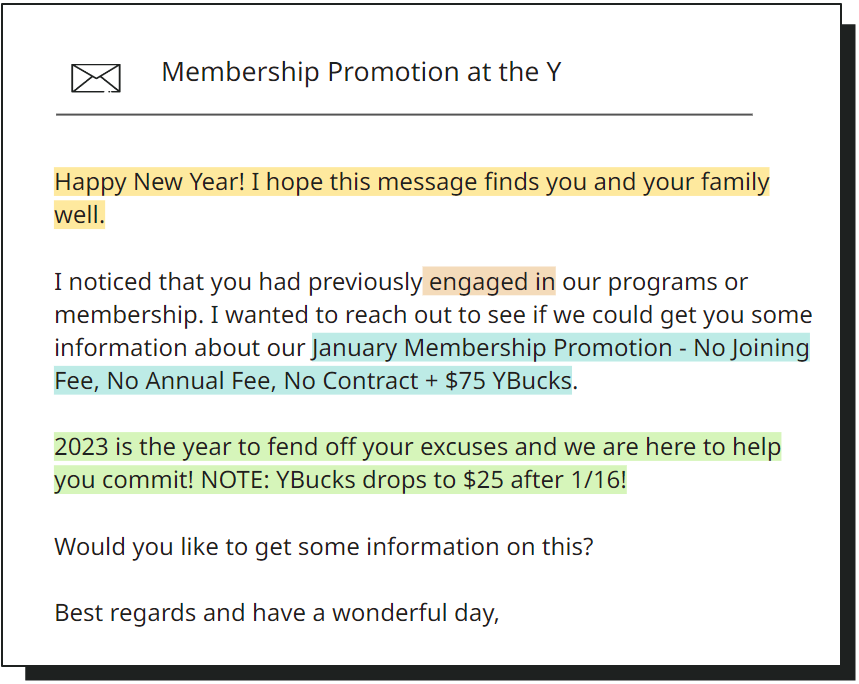Viewport: 859px width, 684px height.
Task: Click the divider line under the subject
Action: click(x=404, y=115)
